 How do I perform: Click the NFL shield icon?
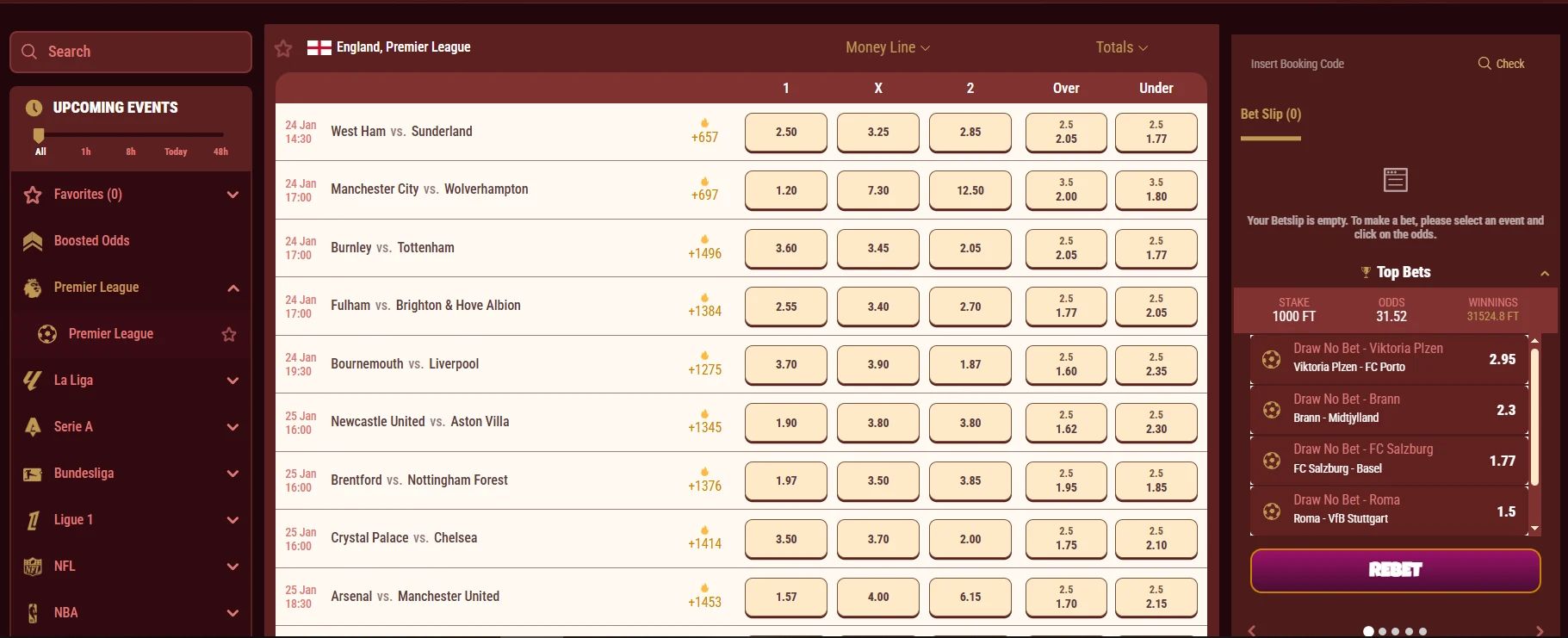[x=33, y=567]
